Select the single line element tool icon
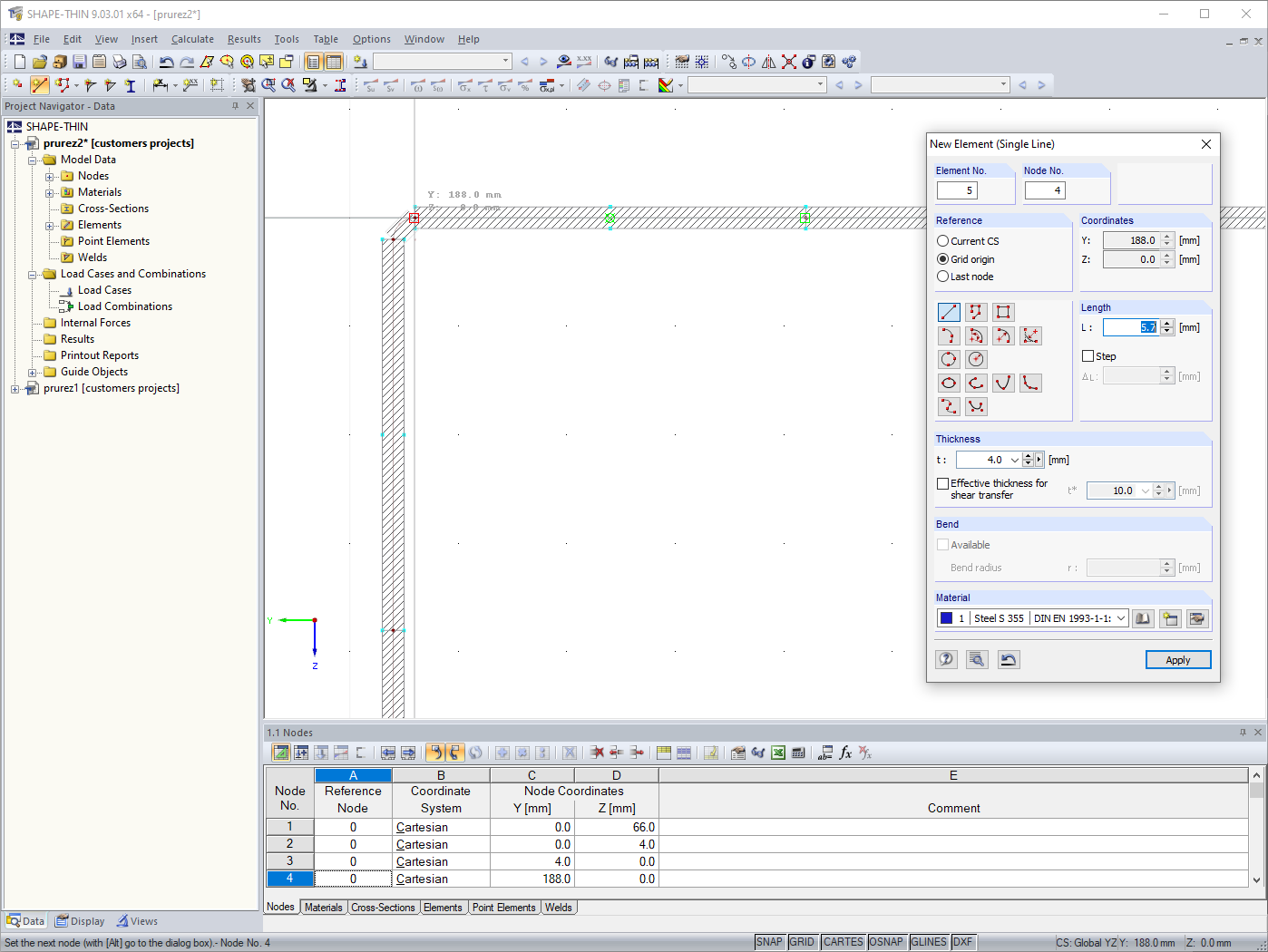Image resolution: width=1268 pixels, height=952 pixels. (x=949, y=311)
